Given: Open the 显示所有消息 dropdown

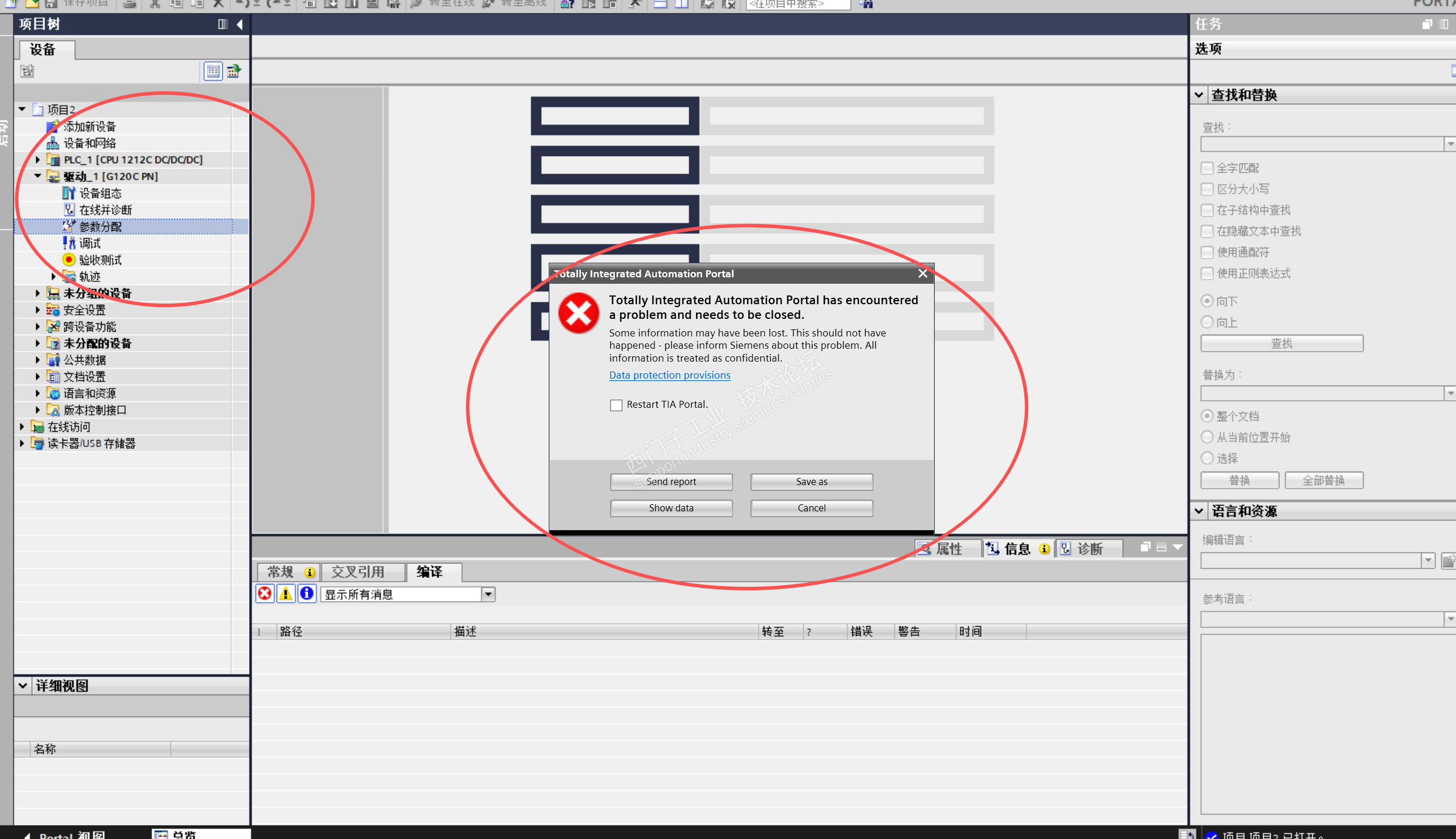Looking at the screenshot, I should [488, 594].
